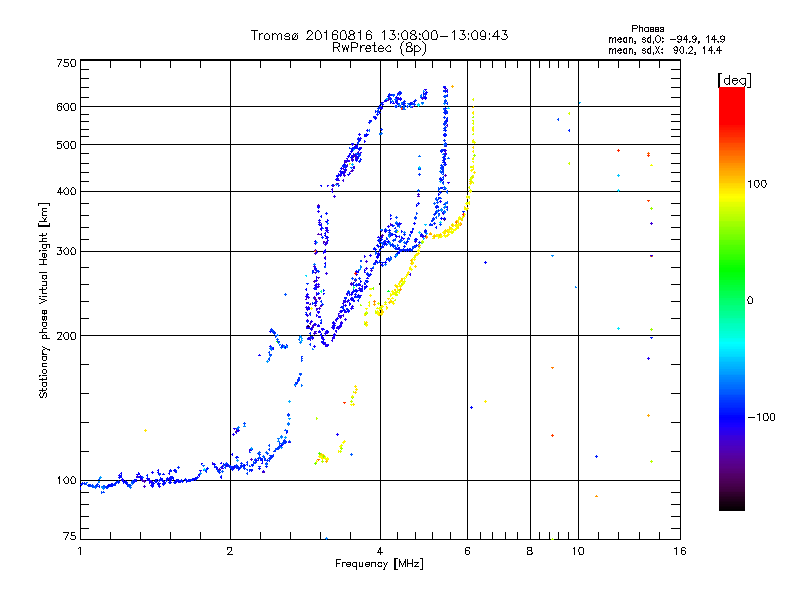This screenshot has width=800, height=600.
Task: Click the "Frequency [MHz]" axis label
Action: coord(379,564)
